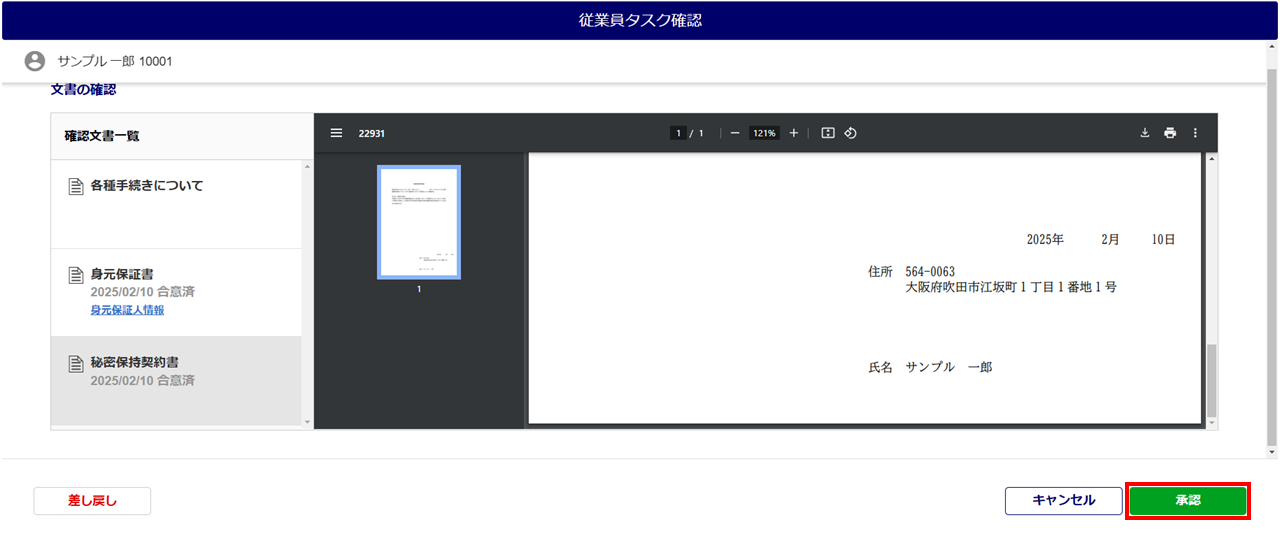The height and width of the screenshot is (536, 1280).
Task: Download the PDF document
Action: (x=1145, y=133)
